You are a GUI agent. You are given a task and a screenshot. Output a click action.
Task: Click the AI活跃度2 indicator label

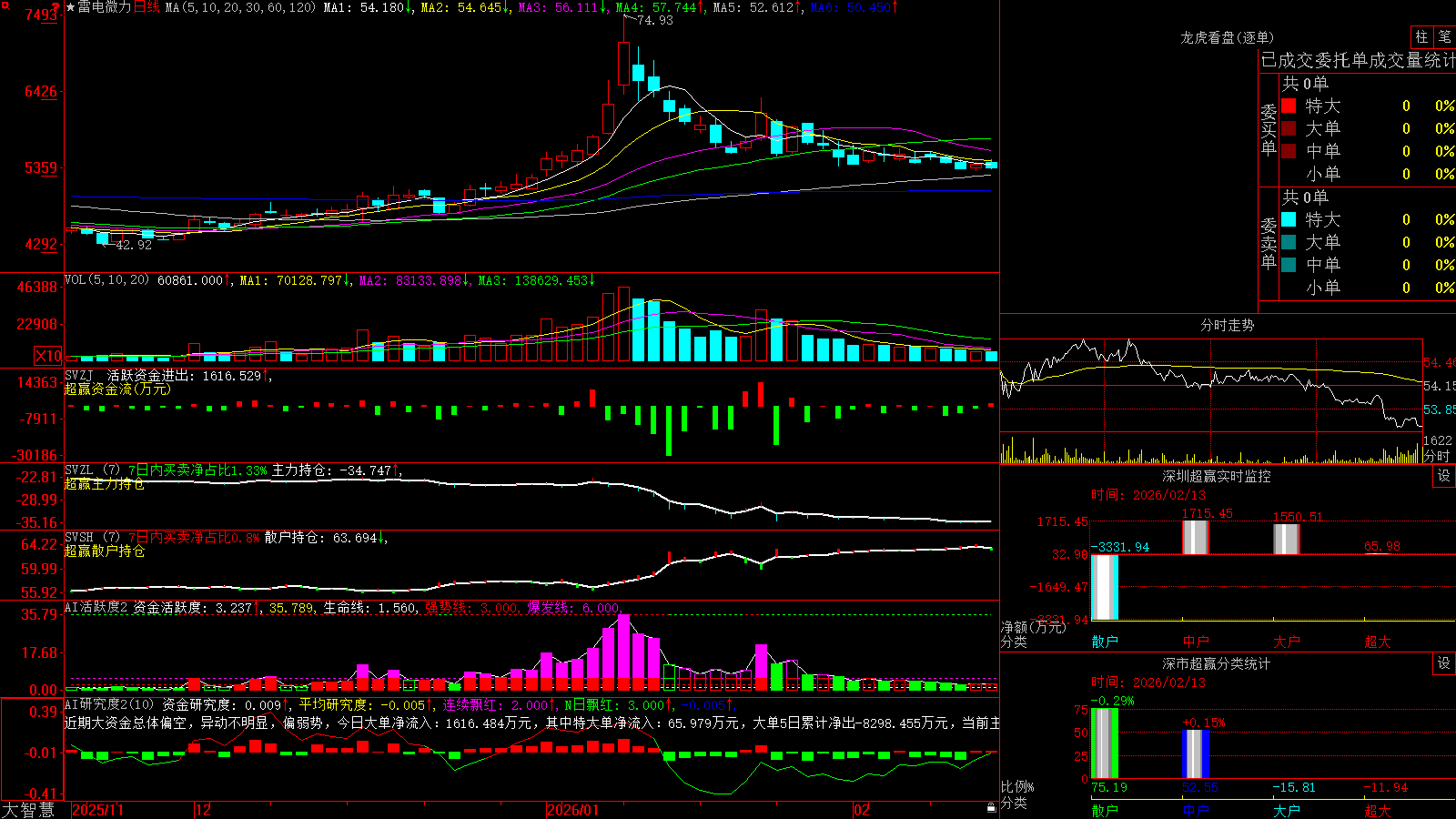click(x=96, y=607)
